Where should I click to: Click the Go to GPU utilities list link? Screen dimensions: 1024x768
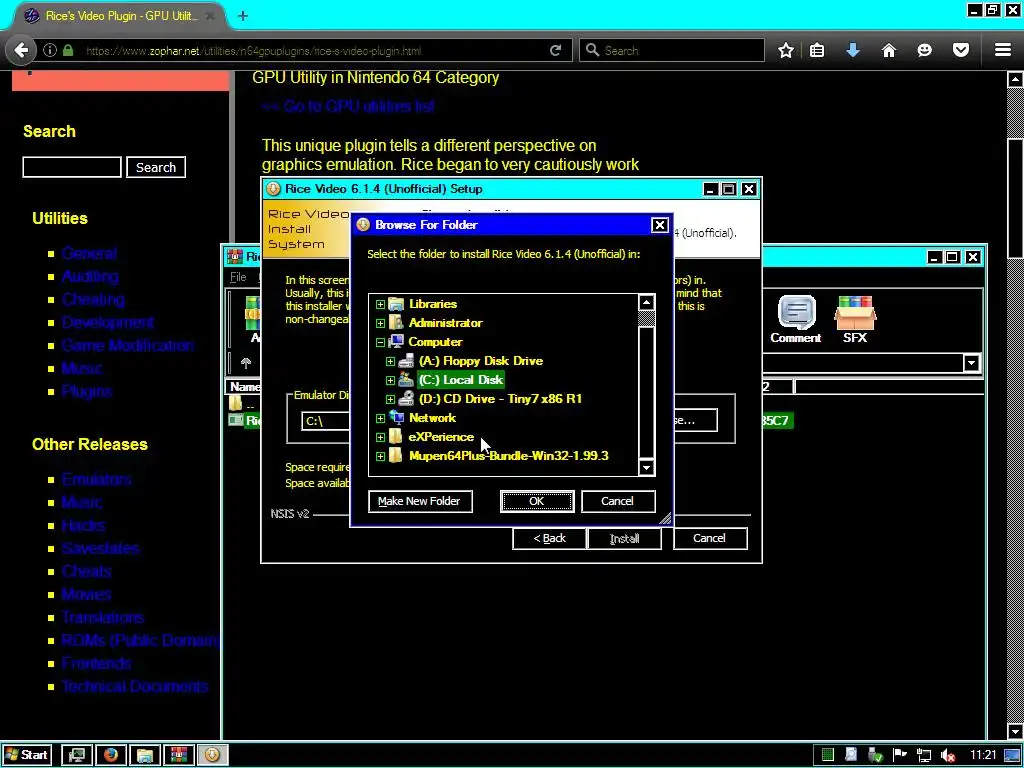[348, 106]
